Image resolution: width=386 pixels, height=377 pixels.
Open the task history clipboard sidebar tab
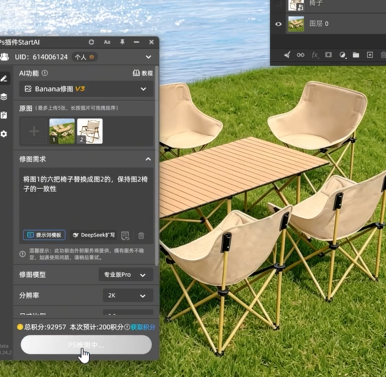(x=4, y=115)
